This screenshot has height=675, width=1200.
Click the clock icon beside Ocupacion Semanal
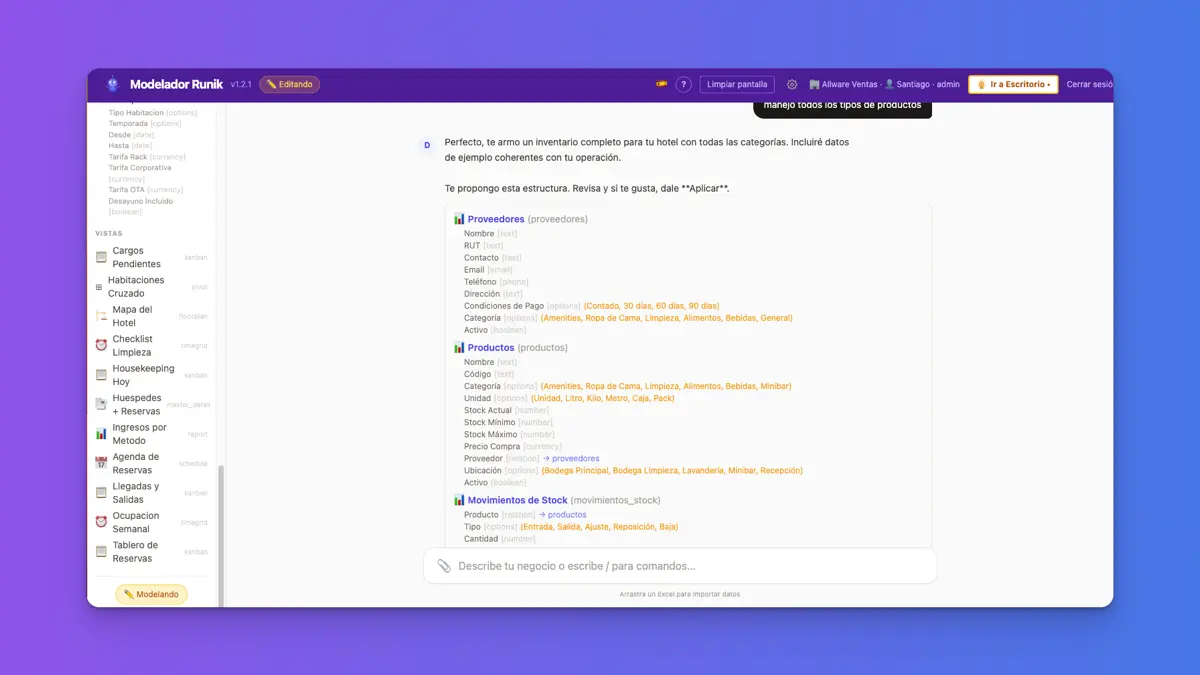[x=101, y=522]
